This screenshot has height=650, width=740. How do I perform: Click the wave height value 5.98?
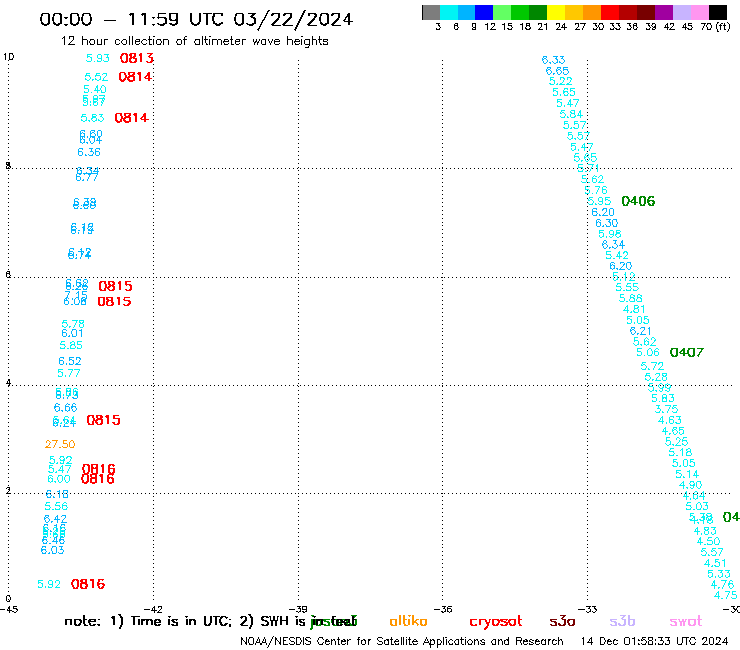(x=610, y=234)
